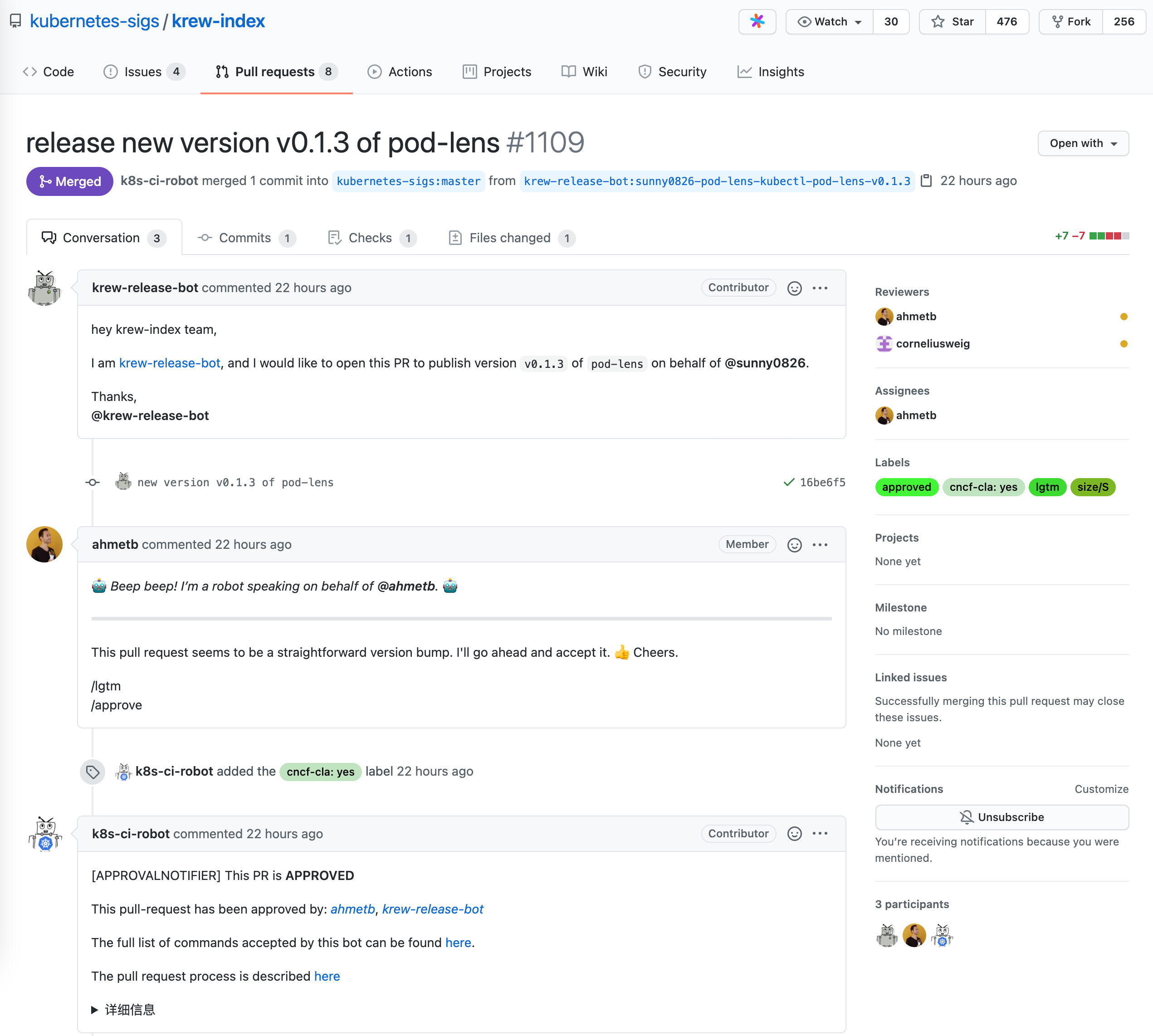The image size is (1153, 1036).
Task: Click the Star button
Action: (953, 22)
